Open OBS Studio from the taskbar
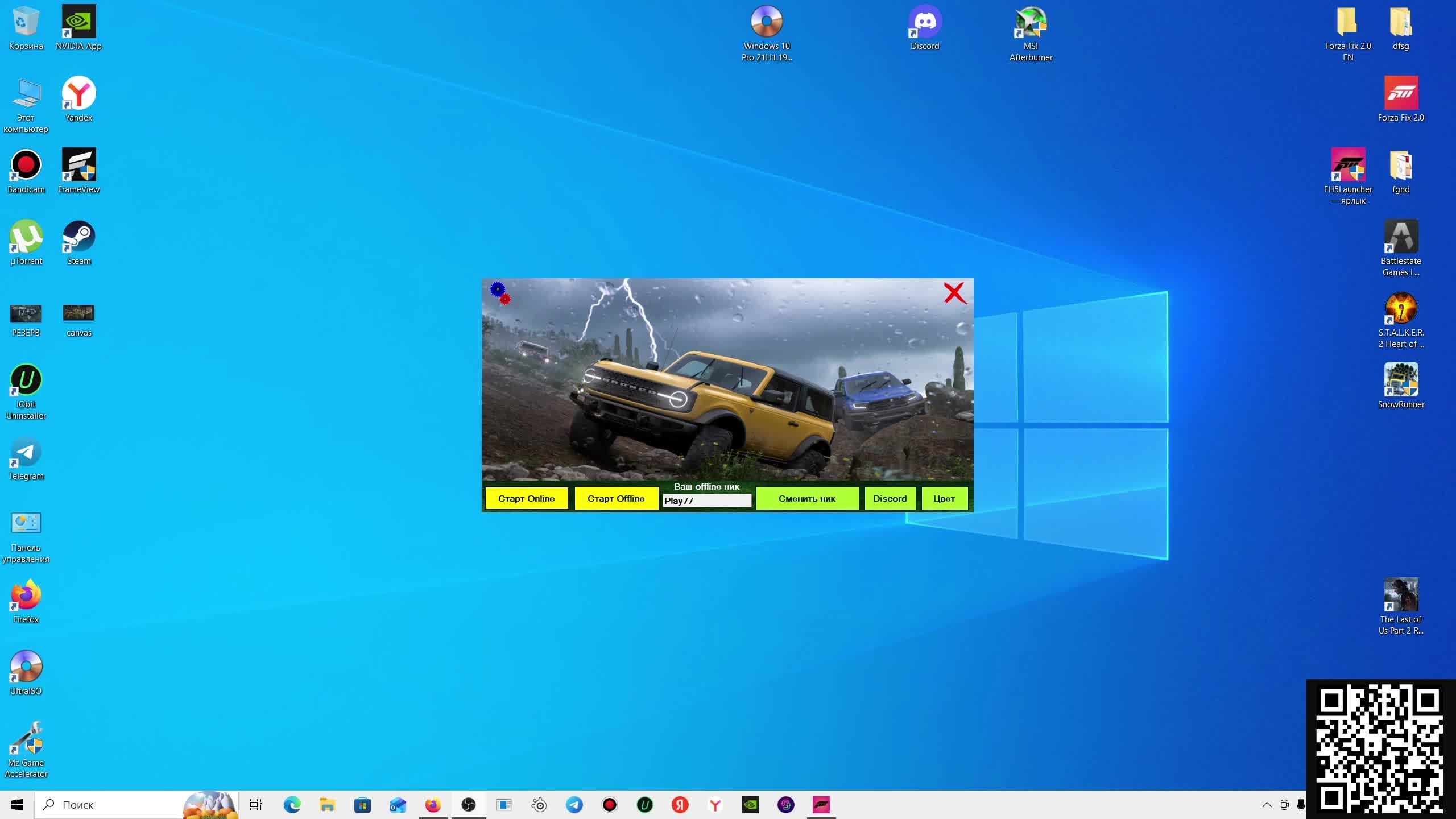The width and height of the screenshot is (1456, 819). [468, 805]
